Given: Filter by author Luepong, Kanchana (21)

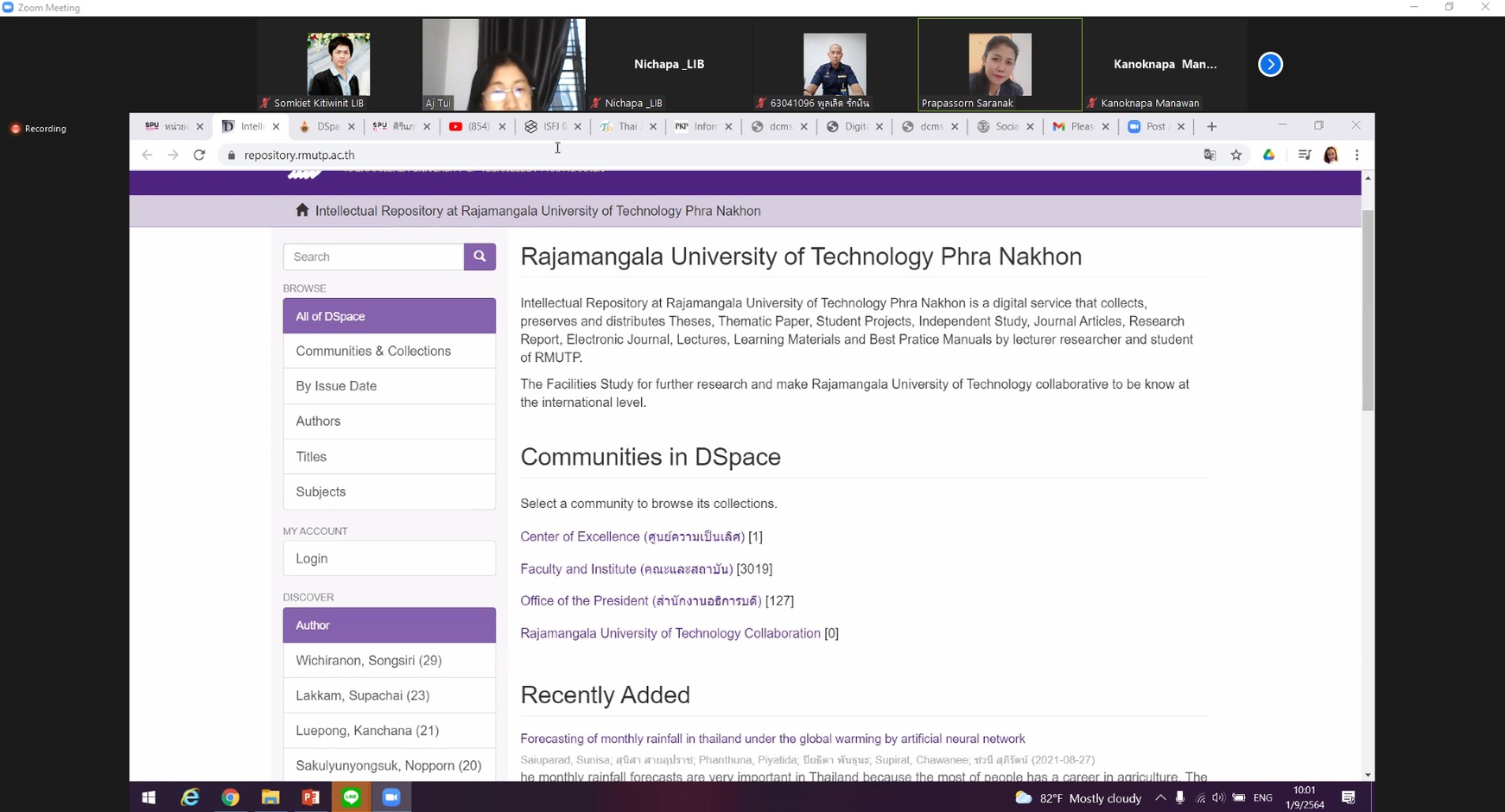Looking at the screenshot, I should [390, 731].
